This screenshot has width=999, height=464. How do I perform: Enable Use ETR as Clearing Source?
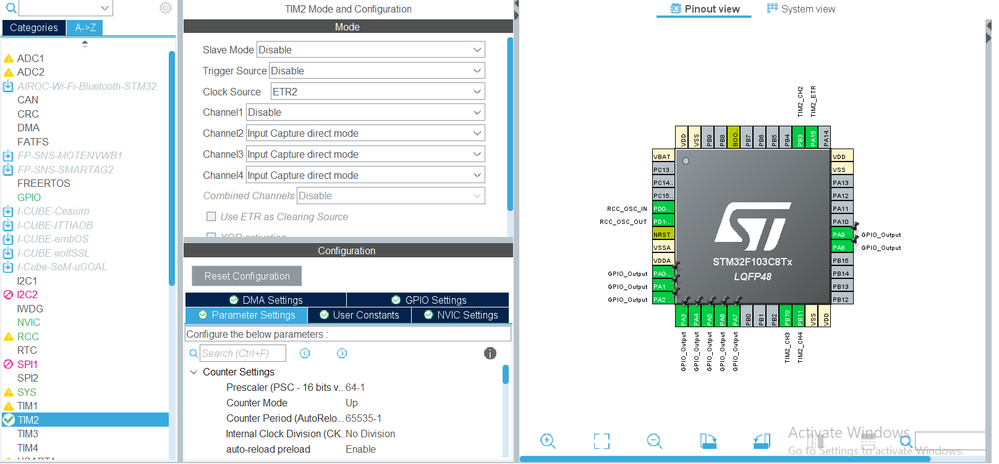[x=211, y=217]
